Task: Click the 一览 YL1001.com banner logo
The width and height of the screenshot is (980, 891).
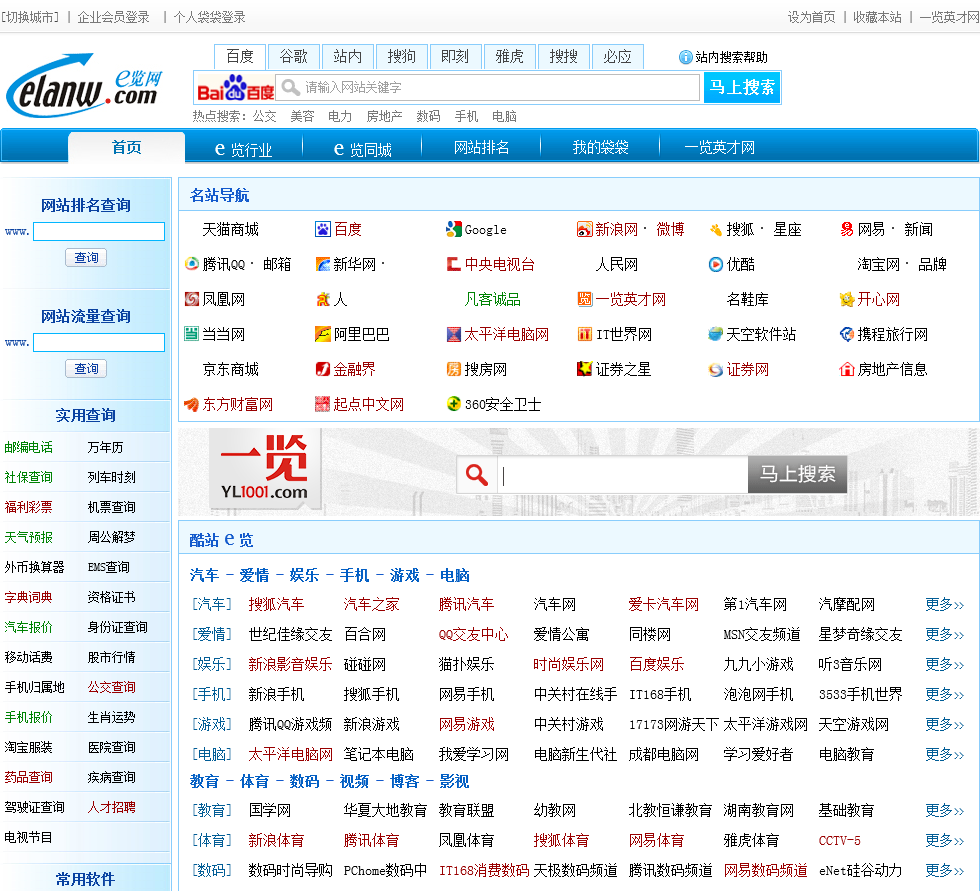Action: [264, 467]
